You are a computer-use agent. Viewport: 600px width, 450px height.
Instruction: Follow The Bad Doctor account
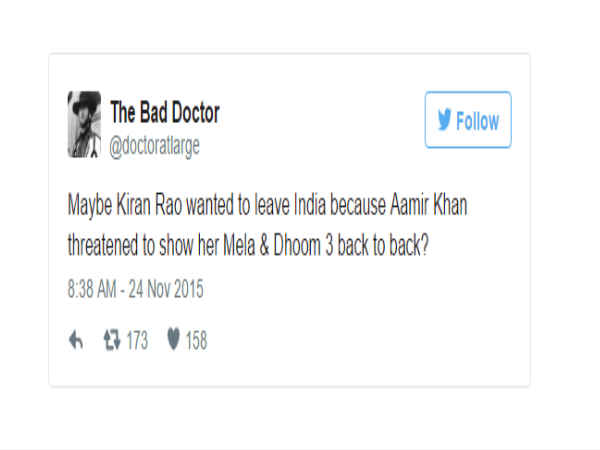tap(468, 120)
